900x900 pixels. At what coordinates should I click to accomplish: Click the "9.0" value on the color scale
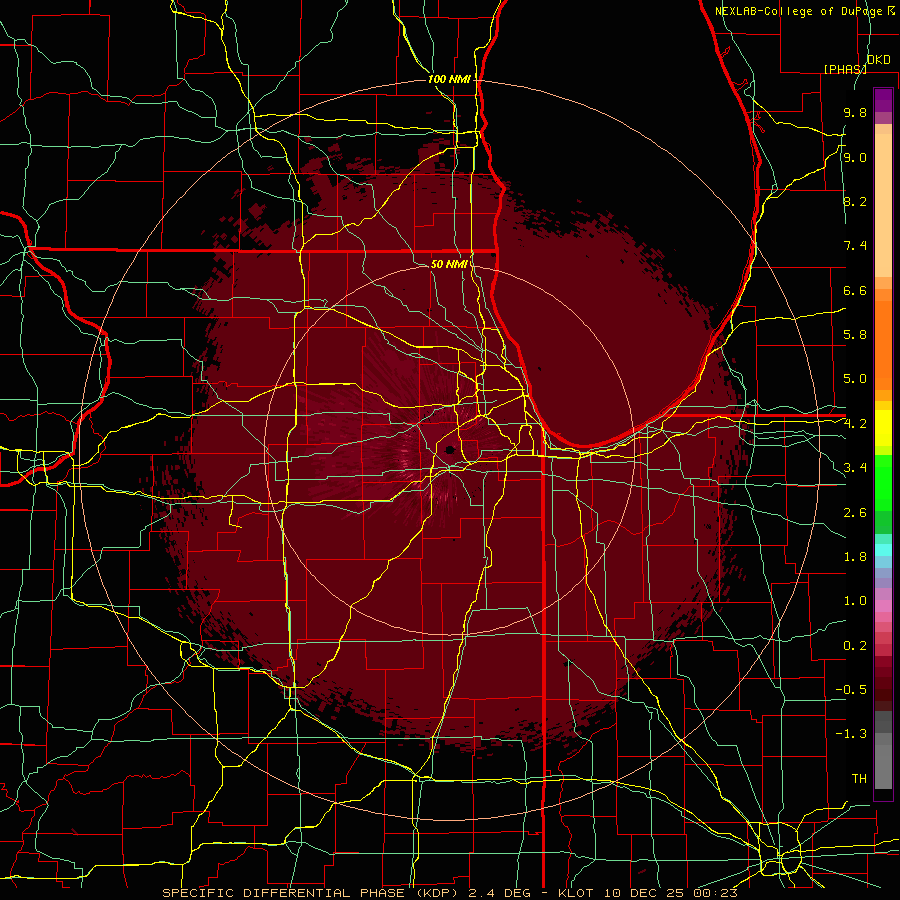[x=855, y=158]
